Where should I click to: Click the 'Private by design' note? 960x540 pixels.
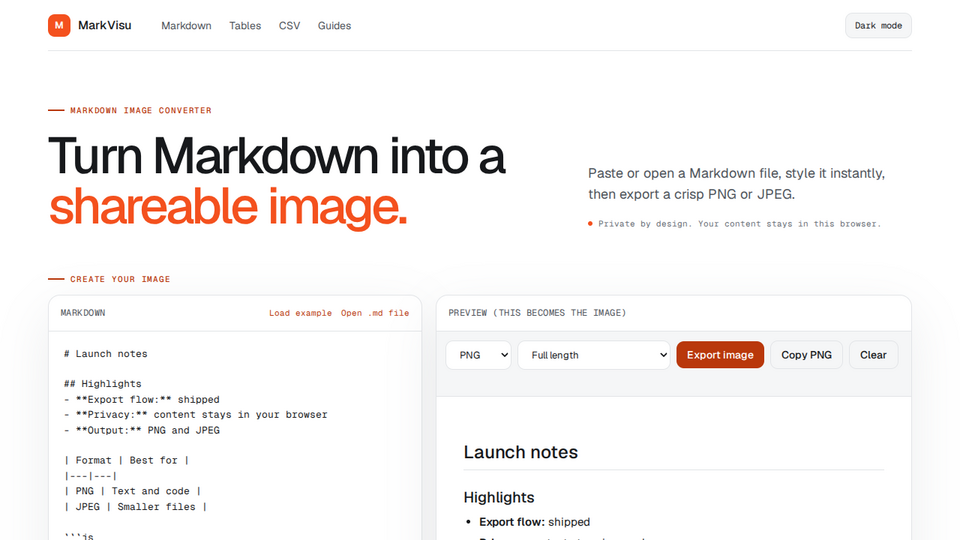pyautogui.click(x=740, y=224)
